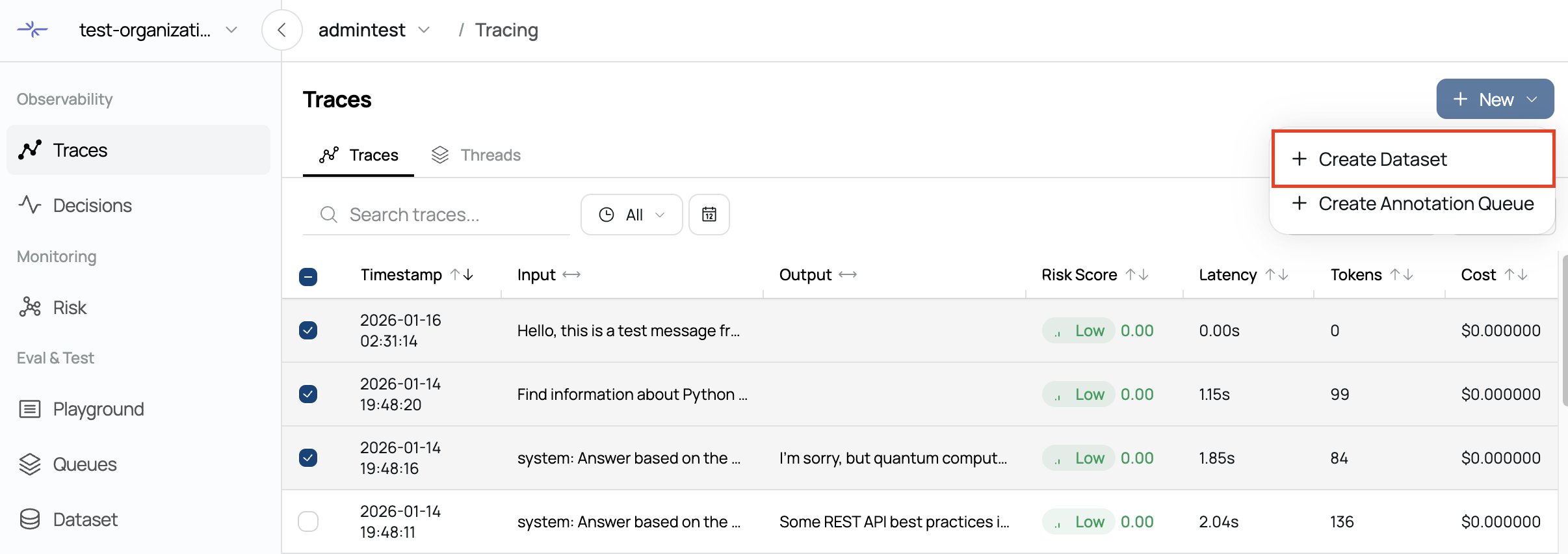1568x554 pixels.
Task: Click the back arrow circle button
Action: pyautogui.click(x=281, y=30)
